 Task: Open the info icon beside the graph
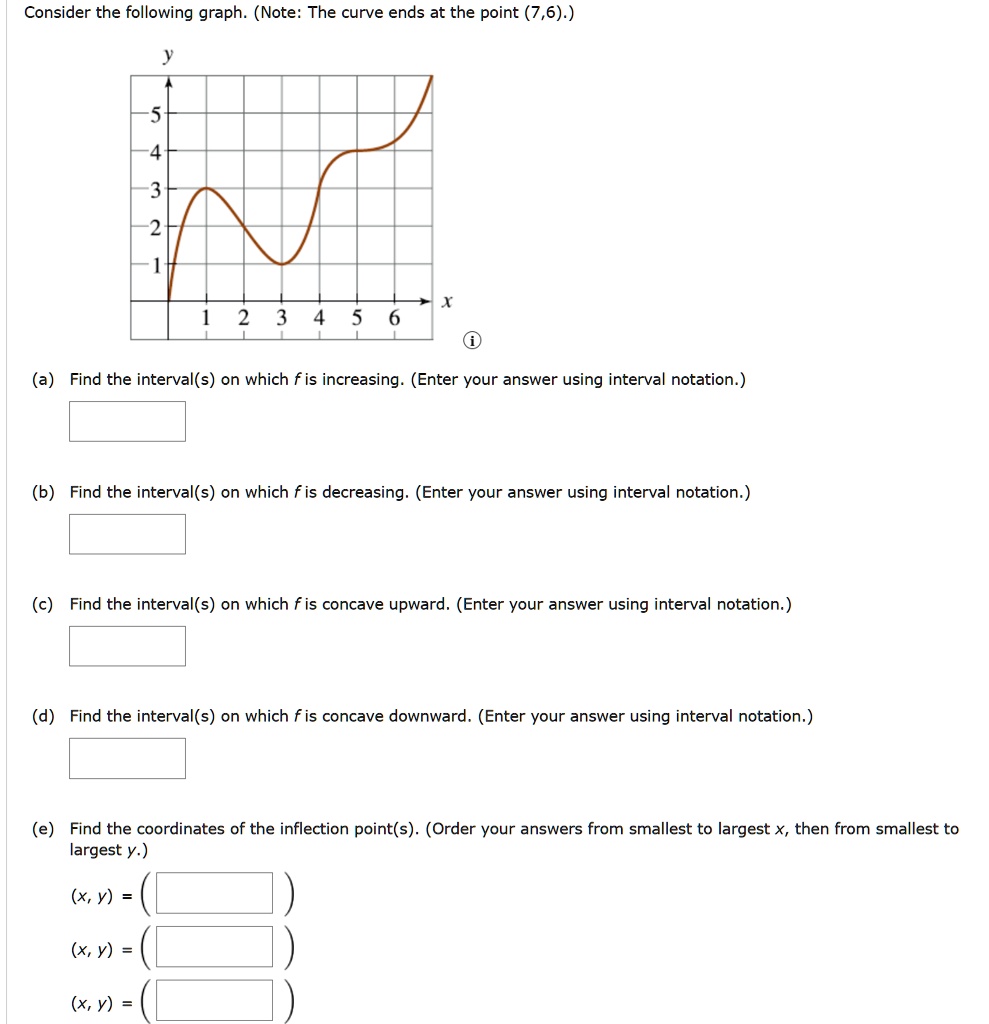472,340
